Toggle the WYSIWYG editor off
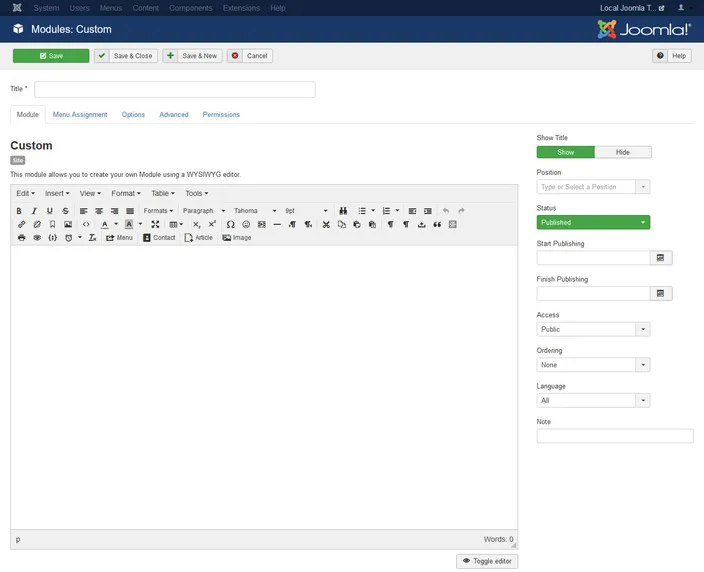 pos(487,561)
